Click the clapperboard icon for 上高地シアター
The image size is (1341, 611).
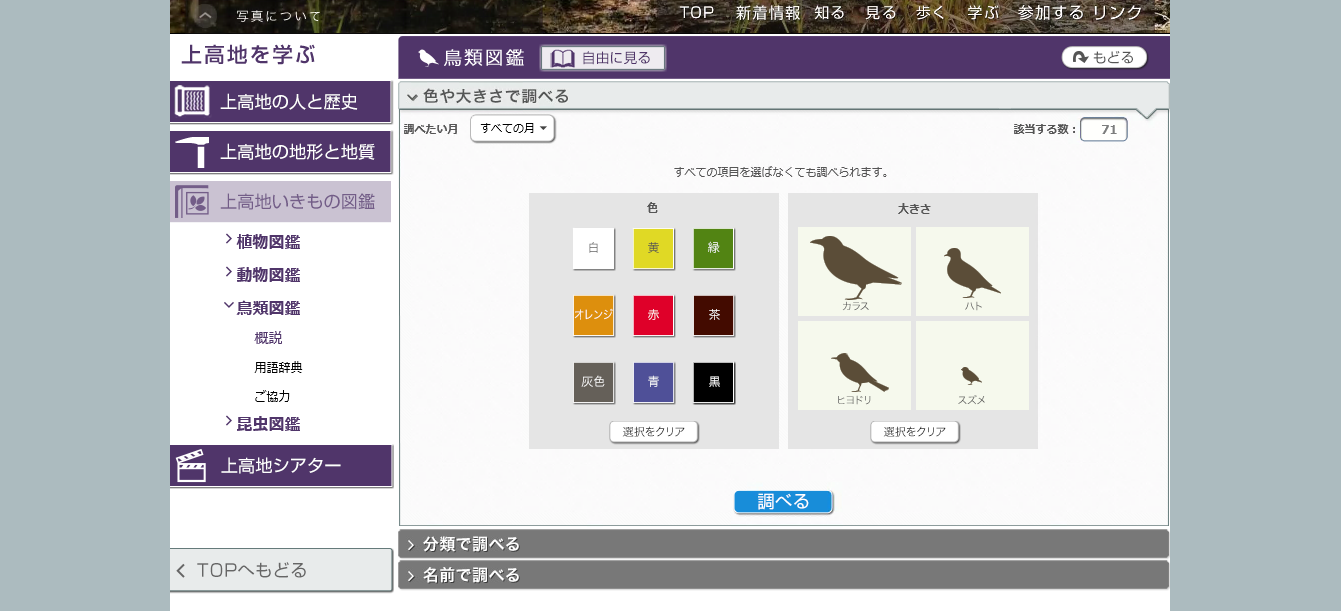(x=191, y=466)
